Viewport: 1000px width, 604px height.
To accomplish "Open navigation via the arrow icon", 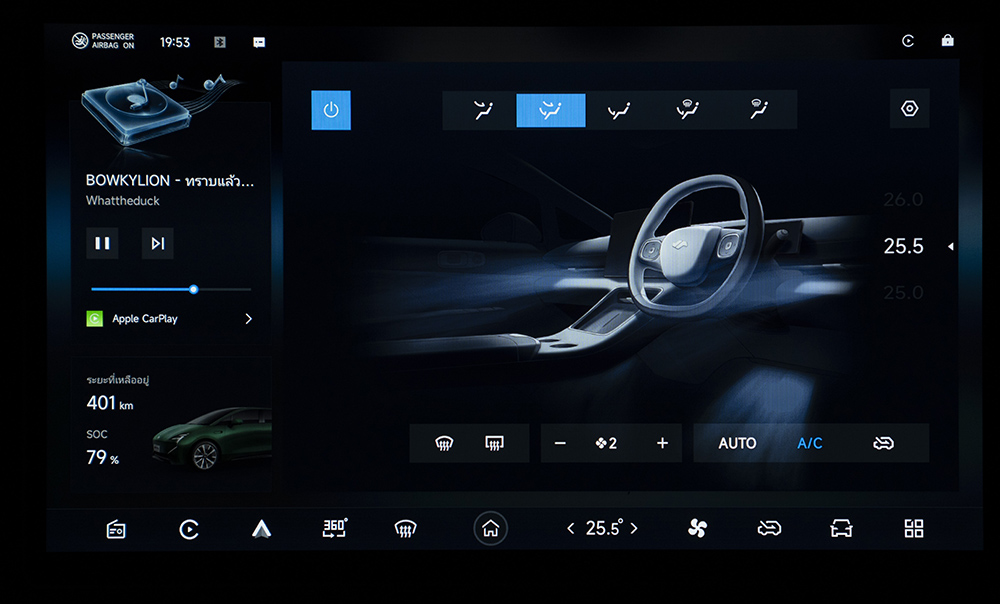I will pos(262,529).
